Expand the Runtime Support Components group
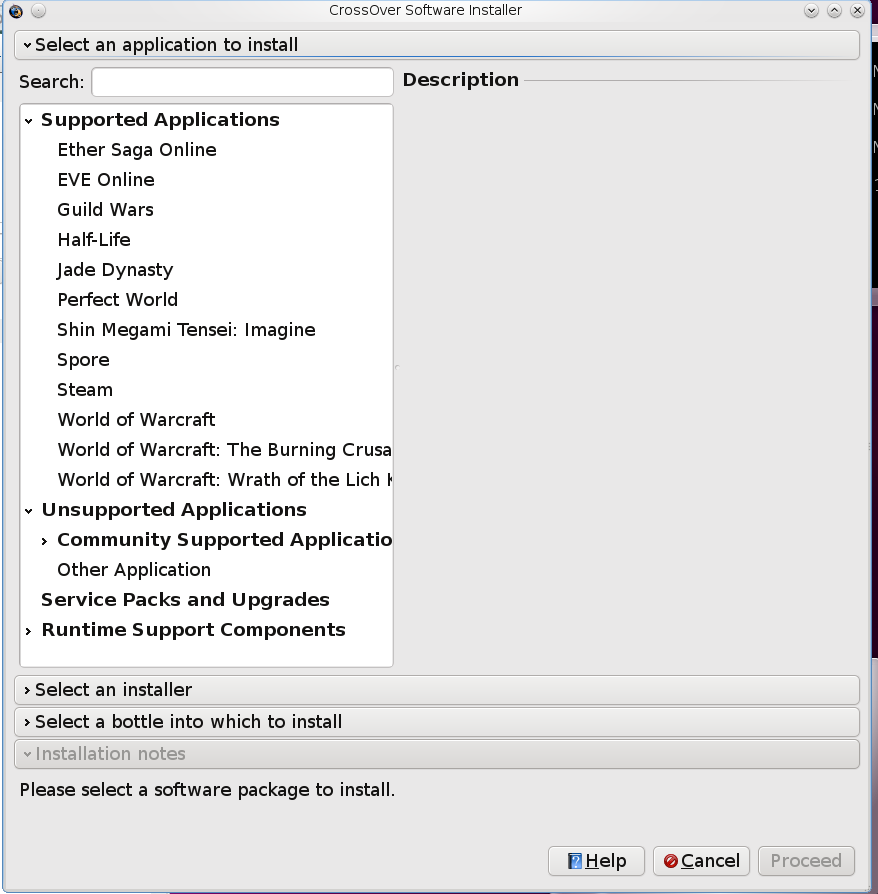 29,631
